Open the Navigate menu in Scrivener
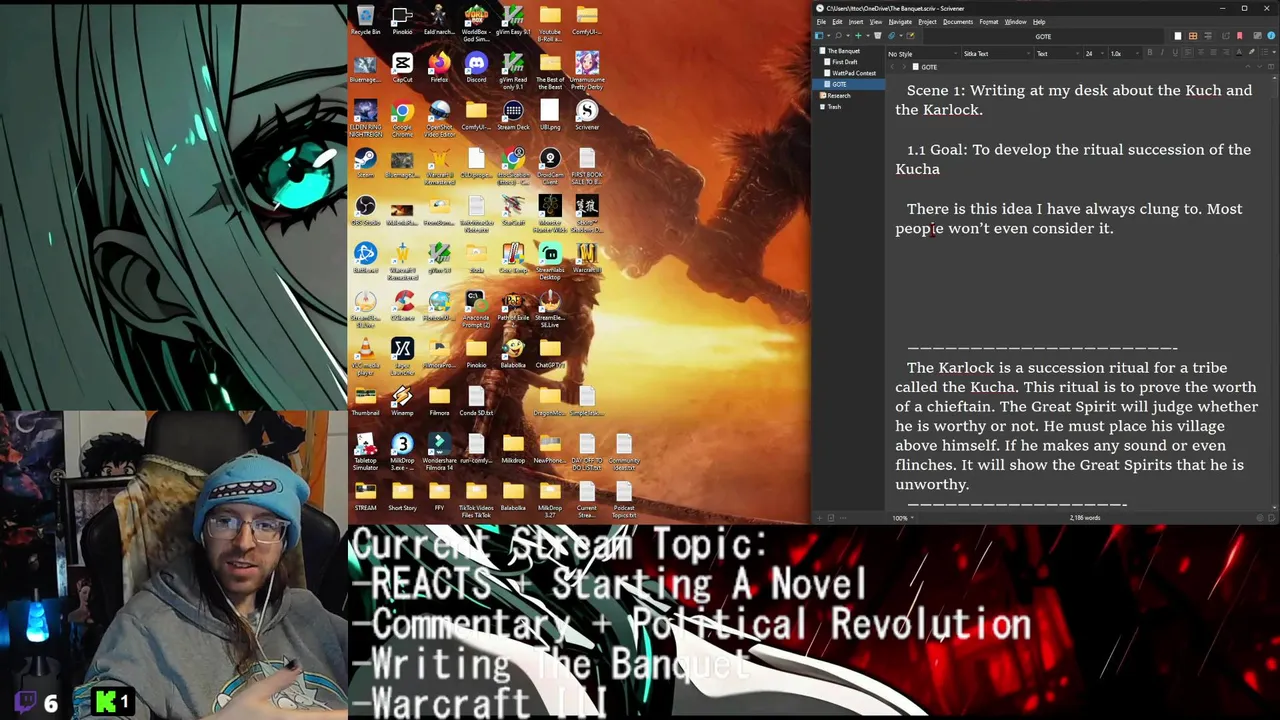The width and height of the screenshot is (1280, 720). click(900, 22)
